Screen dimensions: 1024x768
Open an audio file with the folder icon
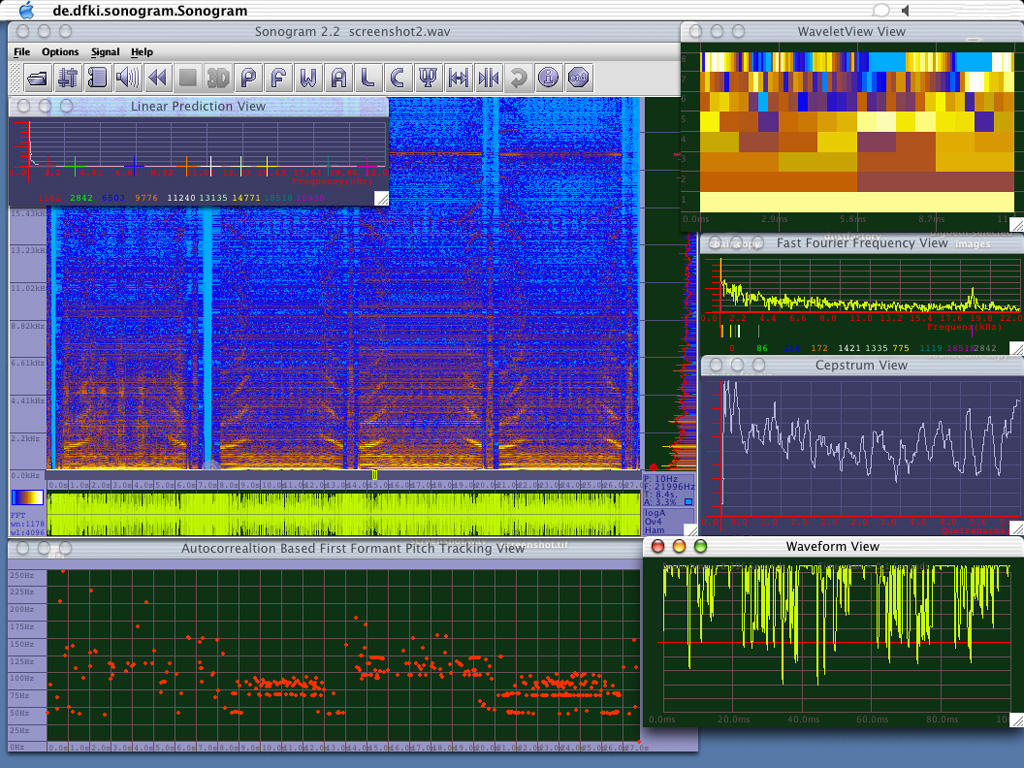37,78
